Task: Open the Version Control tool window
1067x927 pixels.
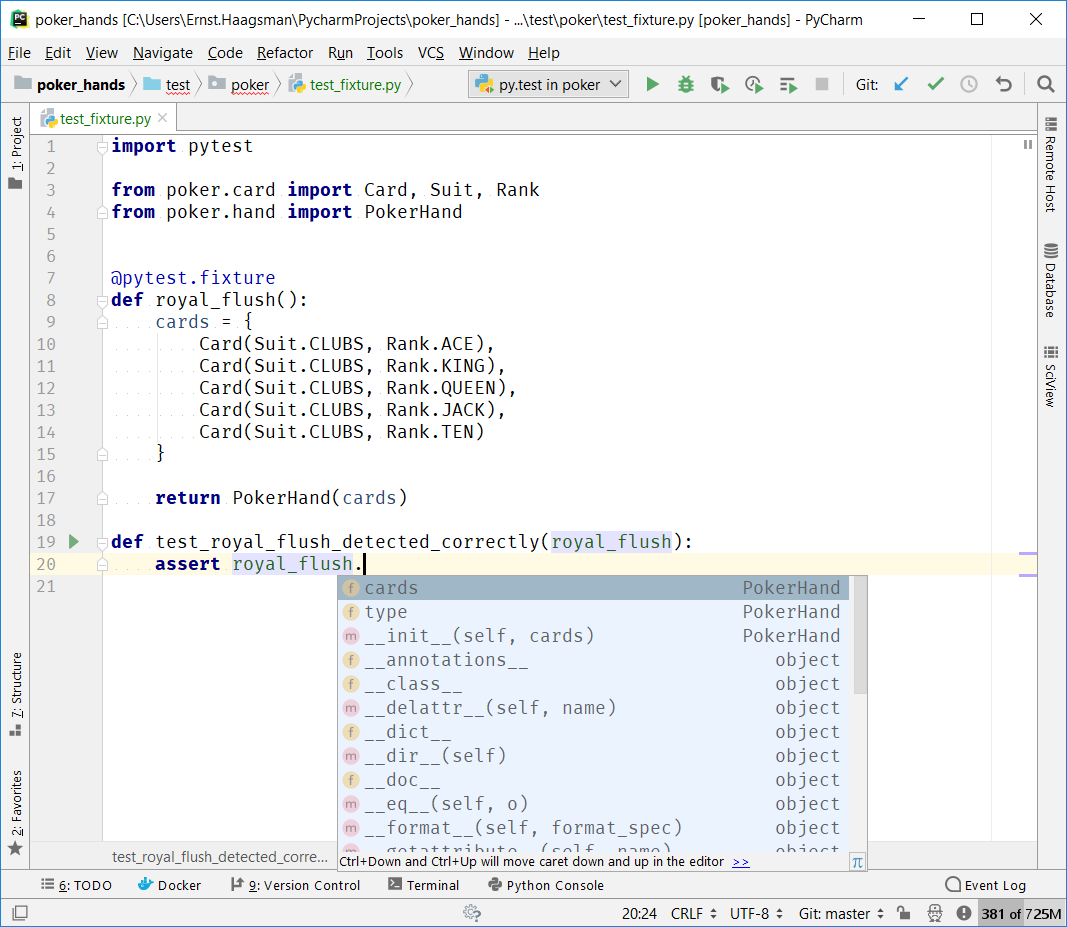Action: [295, 885]
